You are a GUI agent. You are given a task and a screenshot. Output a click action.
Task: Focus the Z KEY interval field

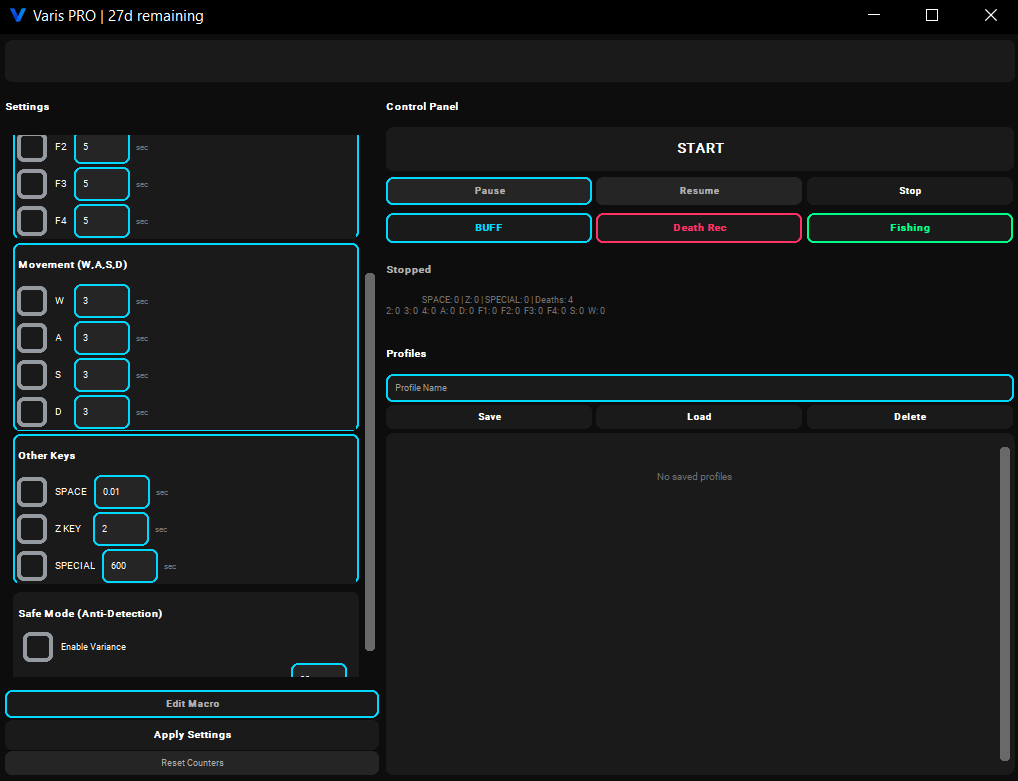pyautogui.click(x=121, y=529)
